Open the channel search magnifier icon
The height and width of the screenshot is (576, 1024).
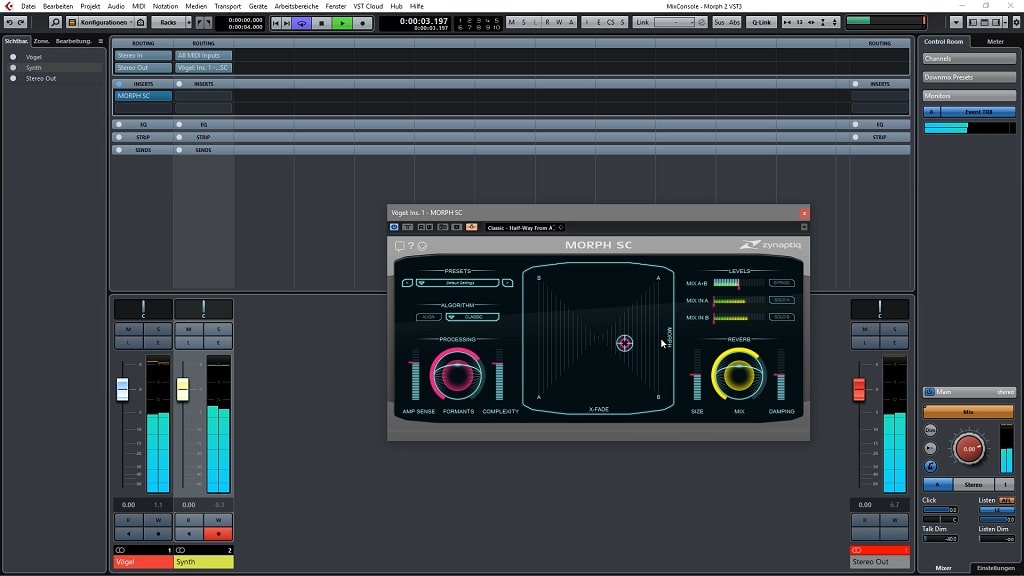tap(56, 22)
